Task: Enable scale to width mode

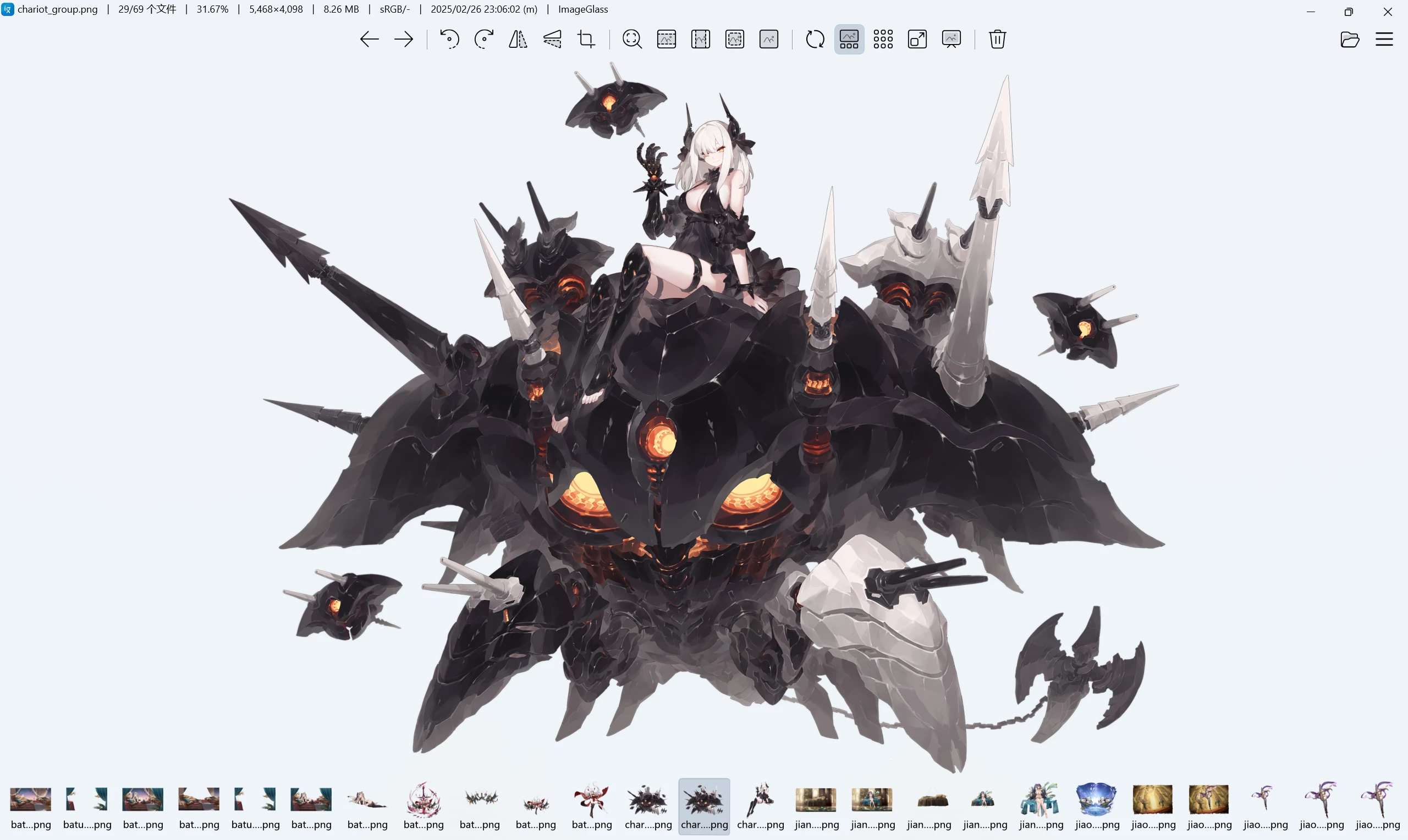Action: 667,39
